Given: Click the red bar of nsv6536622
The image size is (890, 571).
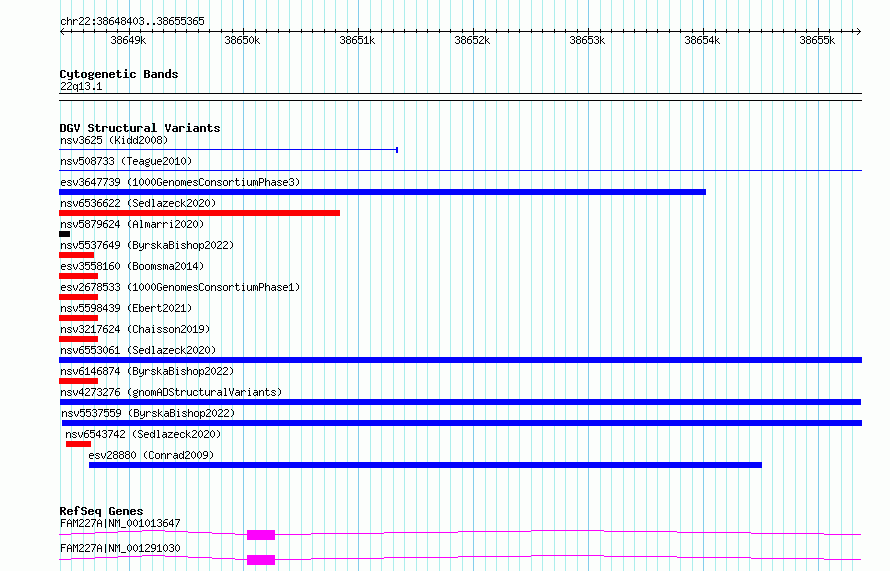Looking at the screenshot, I should pyautogui.click(x=199, y=213).
